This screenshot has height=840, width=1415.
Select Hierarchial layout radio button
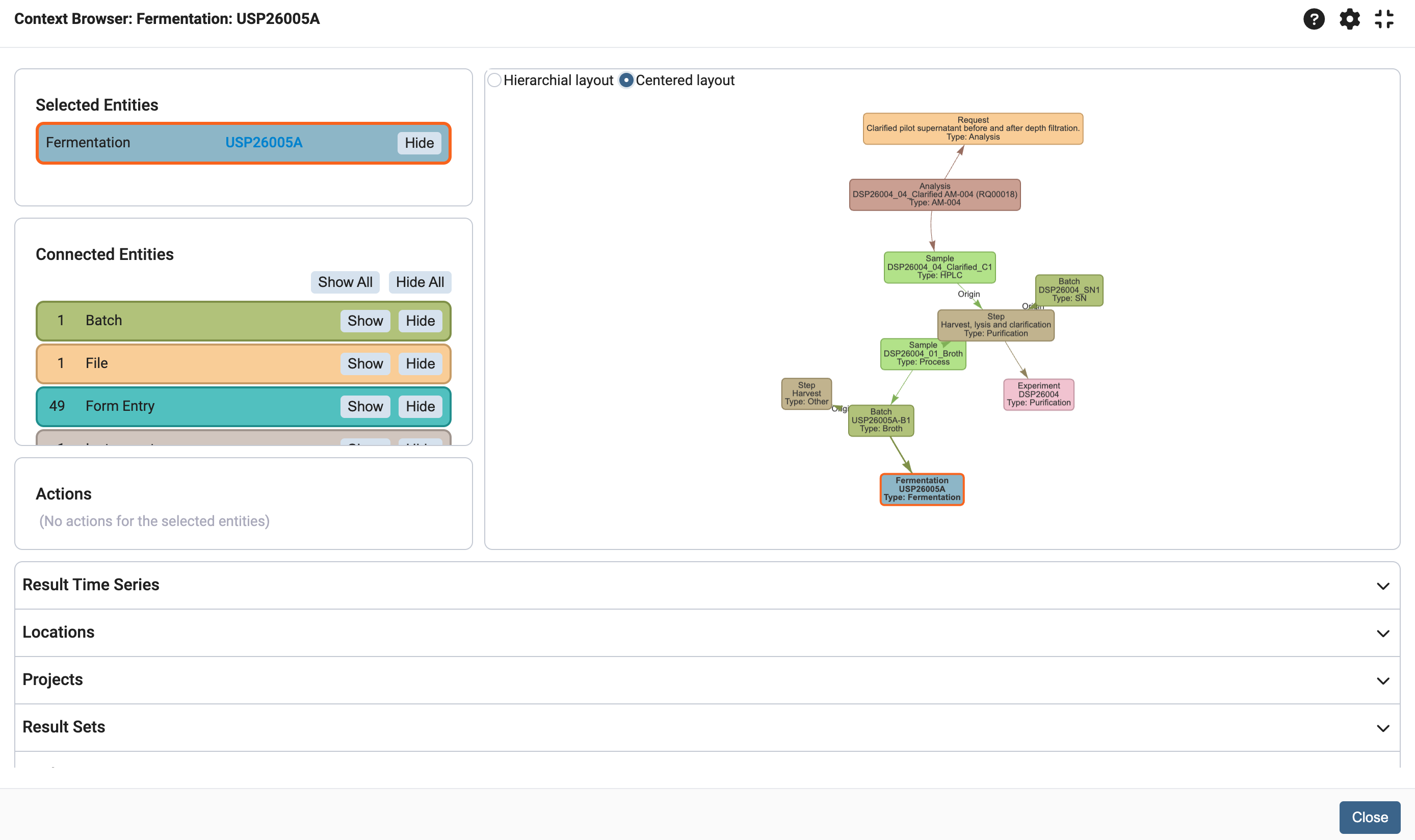[494, 81]
